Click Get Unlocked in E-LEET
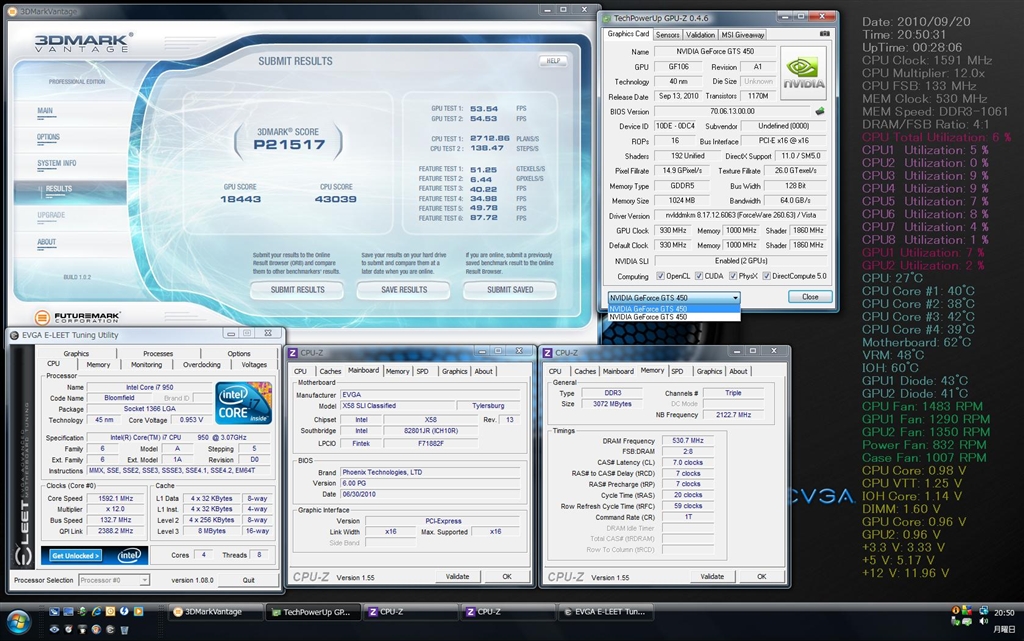 [76, 555]
